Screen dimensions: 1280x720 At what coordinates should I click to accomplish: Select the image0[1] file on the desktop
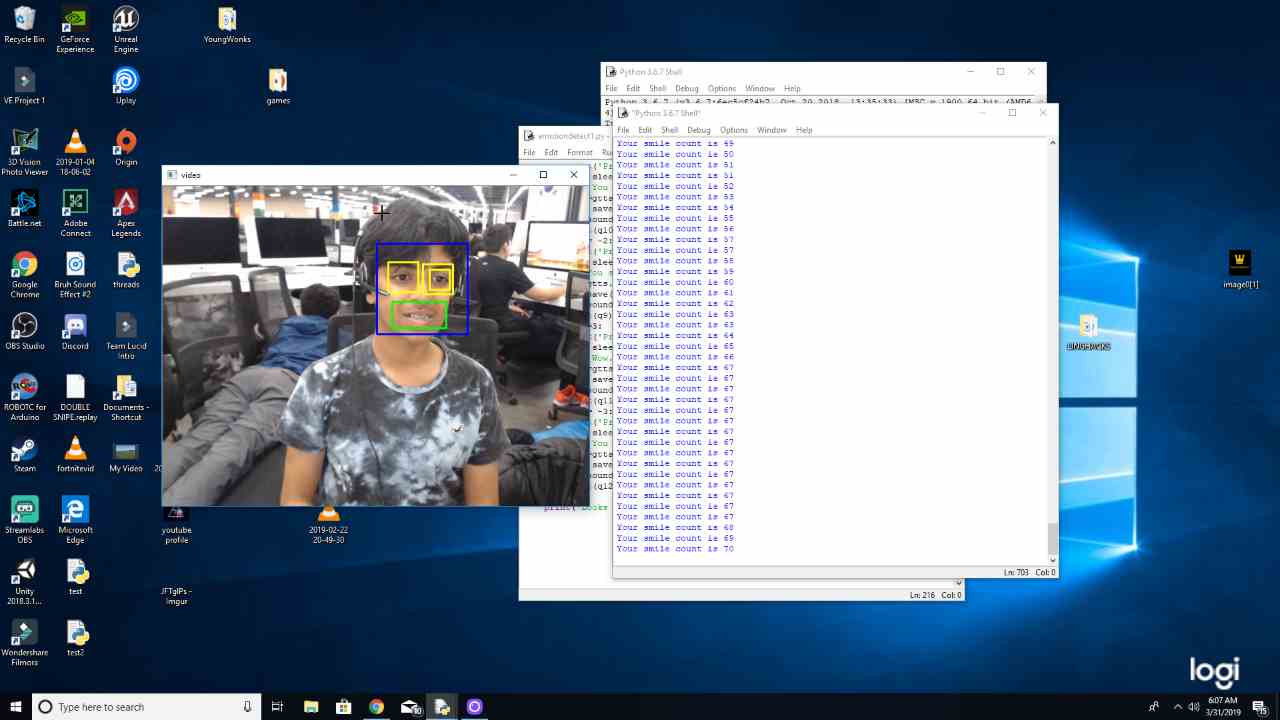point(1240,270)
